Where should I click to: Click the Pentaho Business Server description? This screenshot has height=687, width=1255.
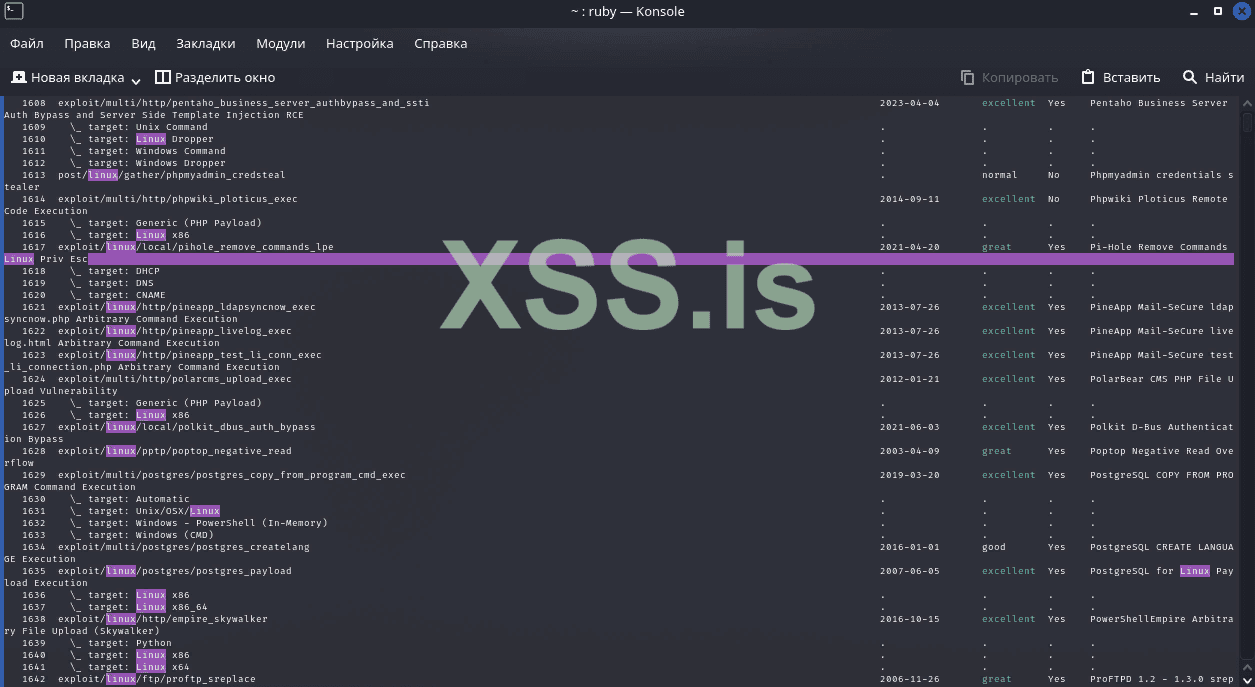pos(1159,103)
